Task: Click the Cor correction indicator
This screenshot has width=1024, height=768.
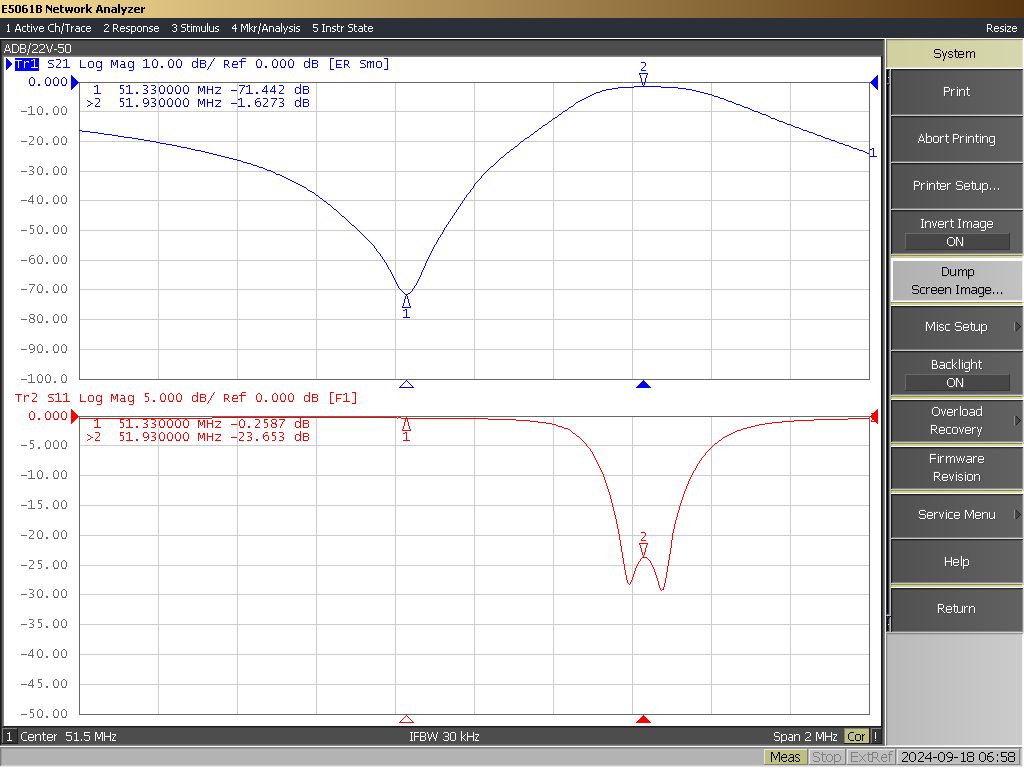Action: tap(856, 737)
